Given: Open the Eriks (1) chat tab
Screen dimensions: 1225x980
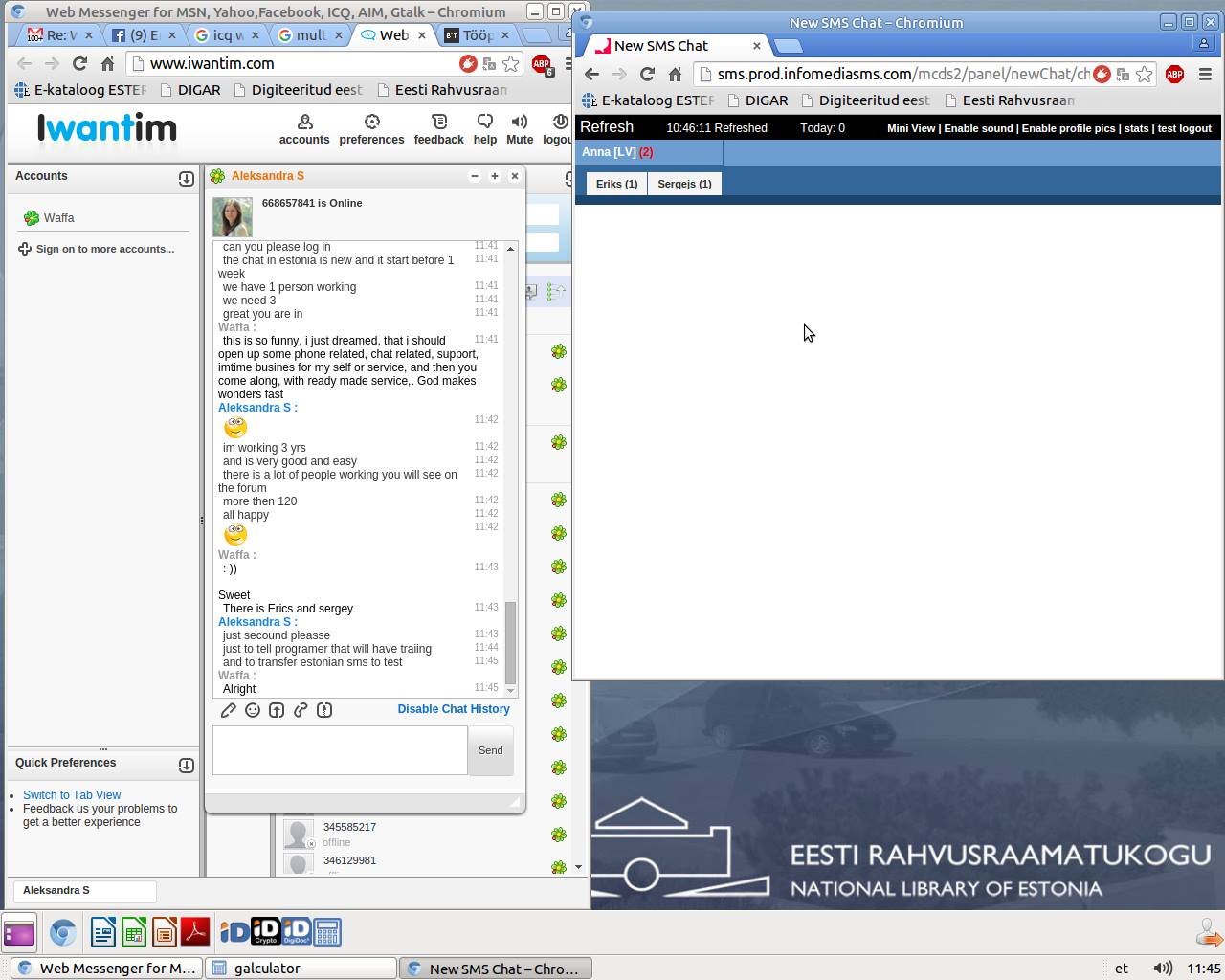Looking at the screenshot, I should [x=616, y=184].
